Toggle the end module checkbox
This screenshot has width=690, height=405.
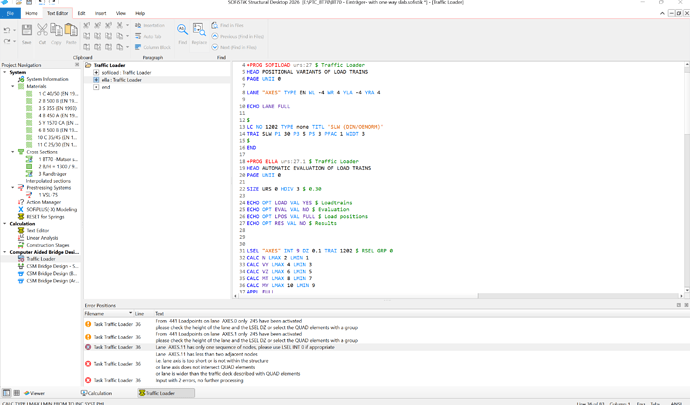point(96,87)
